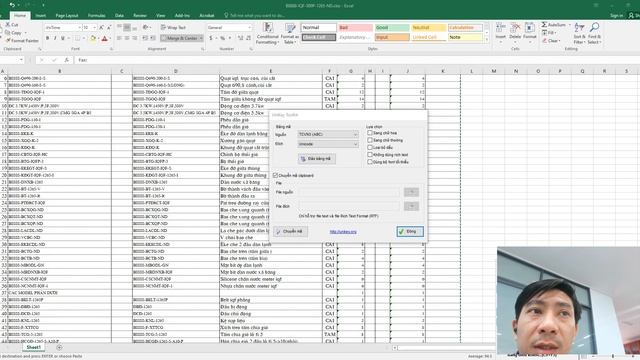640x360 pixels.
Task: Click the Insert Function fx icon
Action: click(x=67, y=60)
